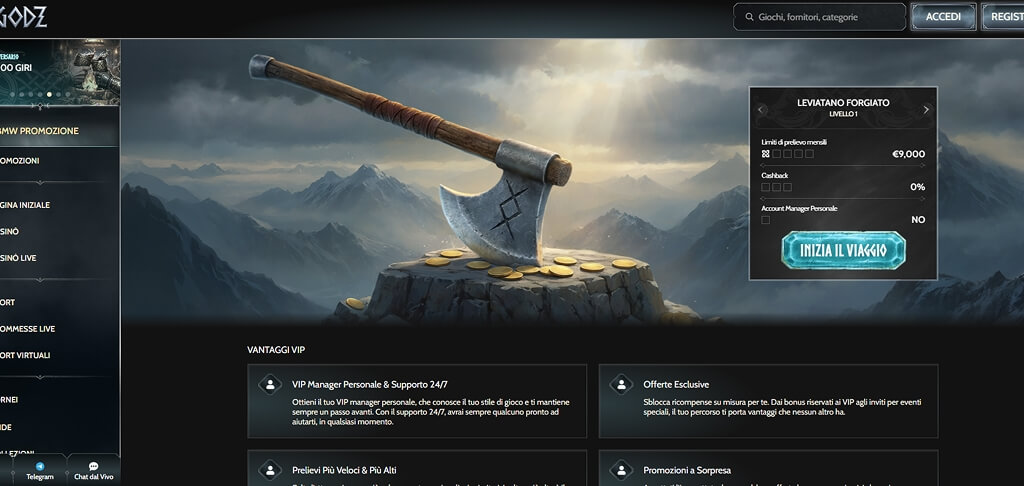
Task: Open Chat dal Vivo speech bubble icon
Action: [x=93, y=466]
